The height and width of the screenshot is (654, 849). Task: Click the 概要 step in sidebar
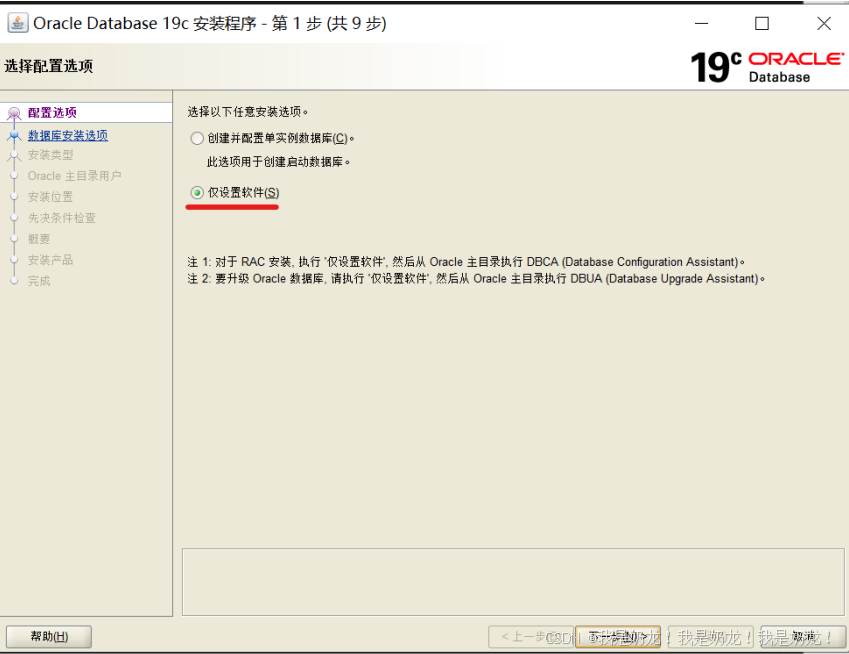39,239
